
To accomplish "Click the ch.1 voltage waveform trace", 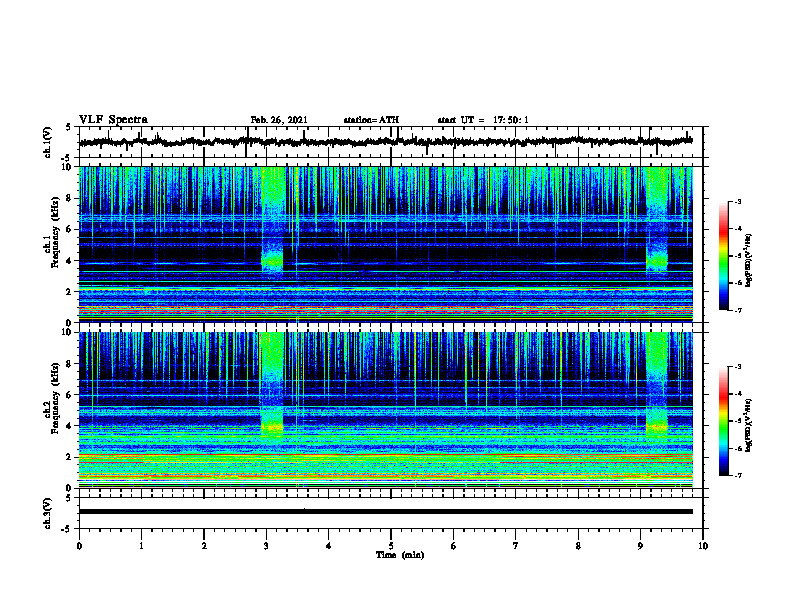I will [386, 142].
